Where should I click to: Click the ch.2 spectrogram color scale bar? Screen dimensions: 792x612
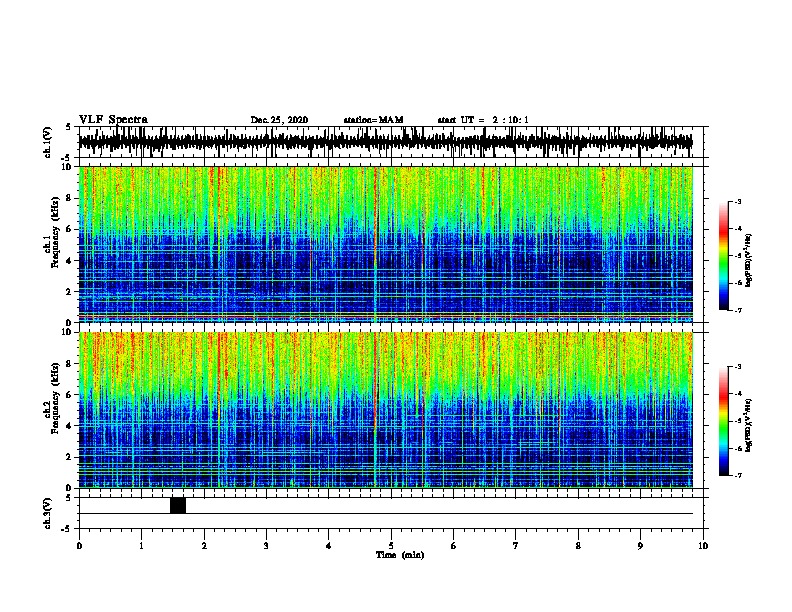[724, 421]
